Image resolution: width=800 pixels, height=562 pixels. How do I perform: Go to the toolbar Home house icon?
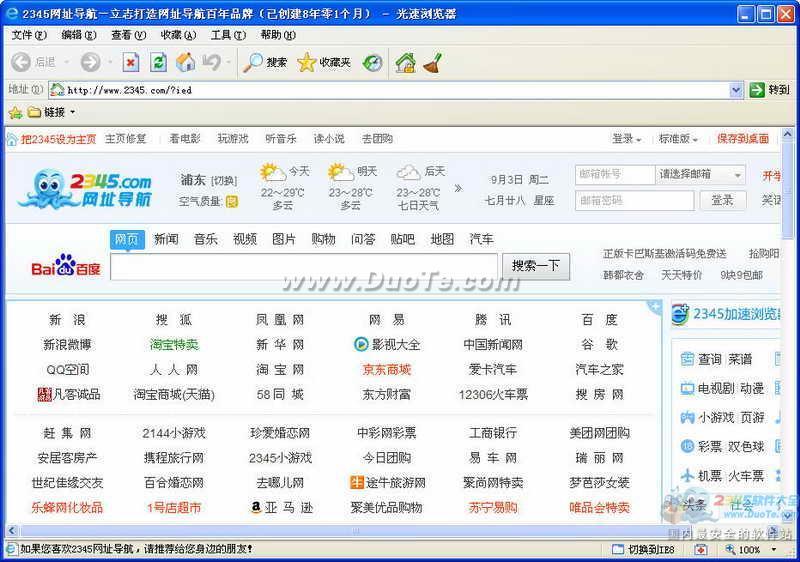186,62
